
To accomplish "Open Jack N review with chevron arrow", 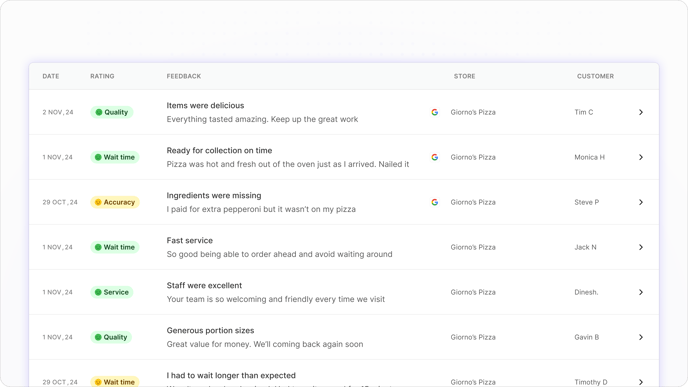I will (641, 247).
